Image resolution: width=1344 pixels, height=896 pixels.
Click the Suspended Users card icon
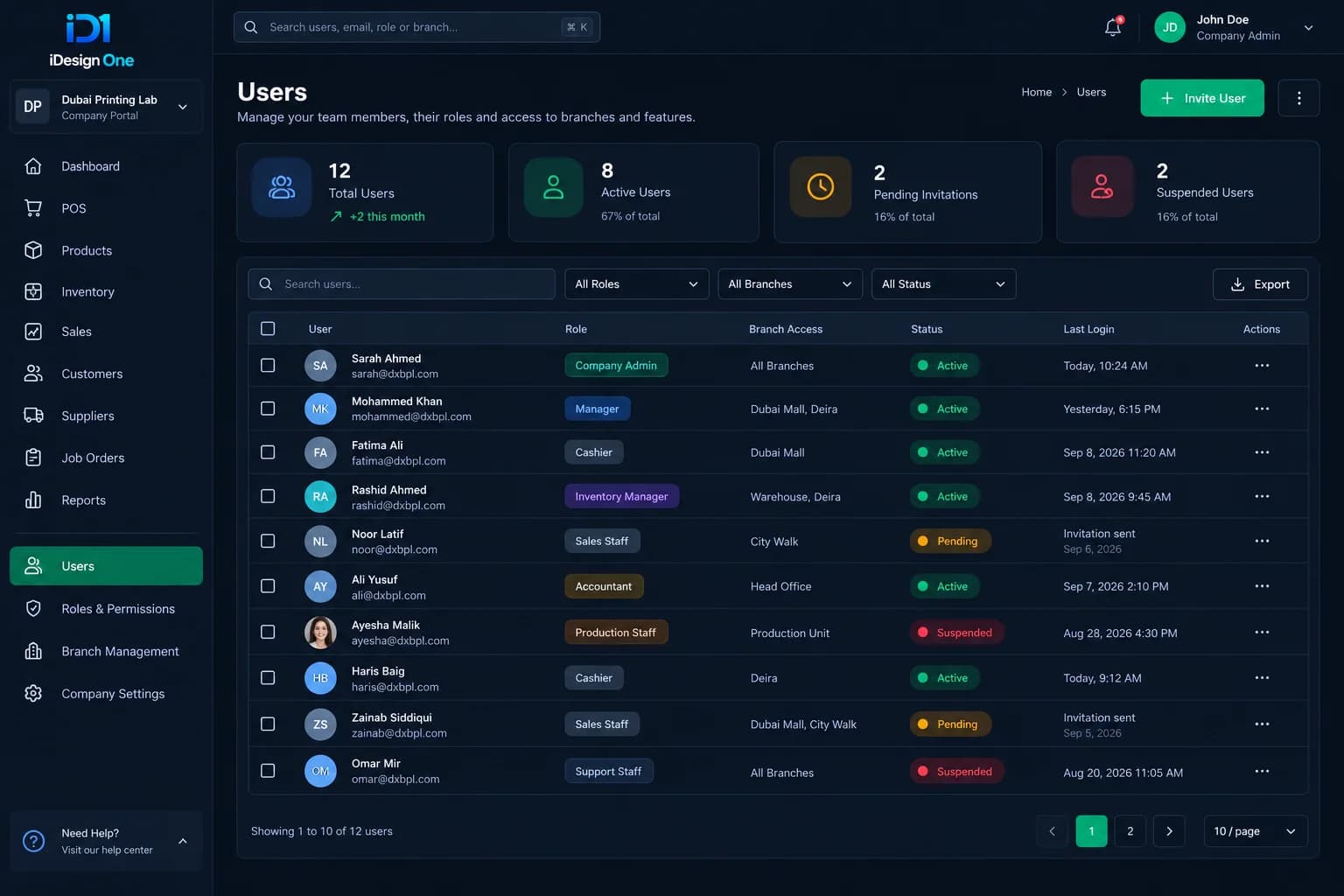pos(1102,186)
